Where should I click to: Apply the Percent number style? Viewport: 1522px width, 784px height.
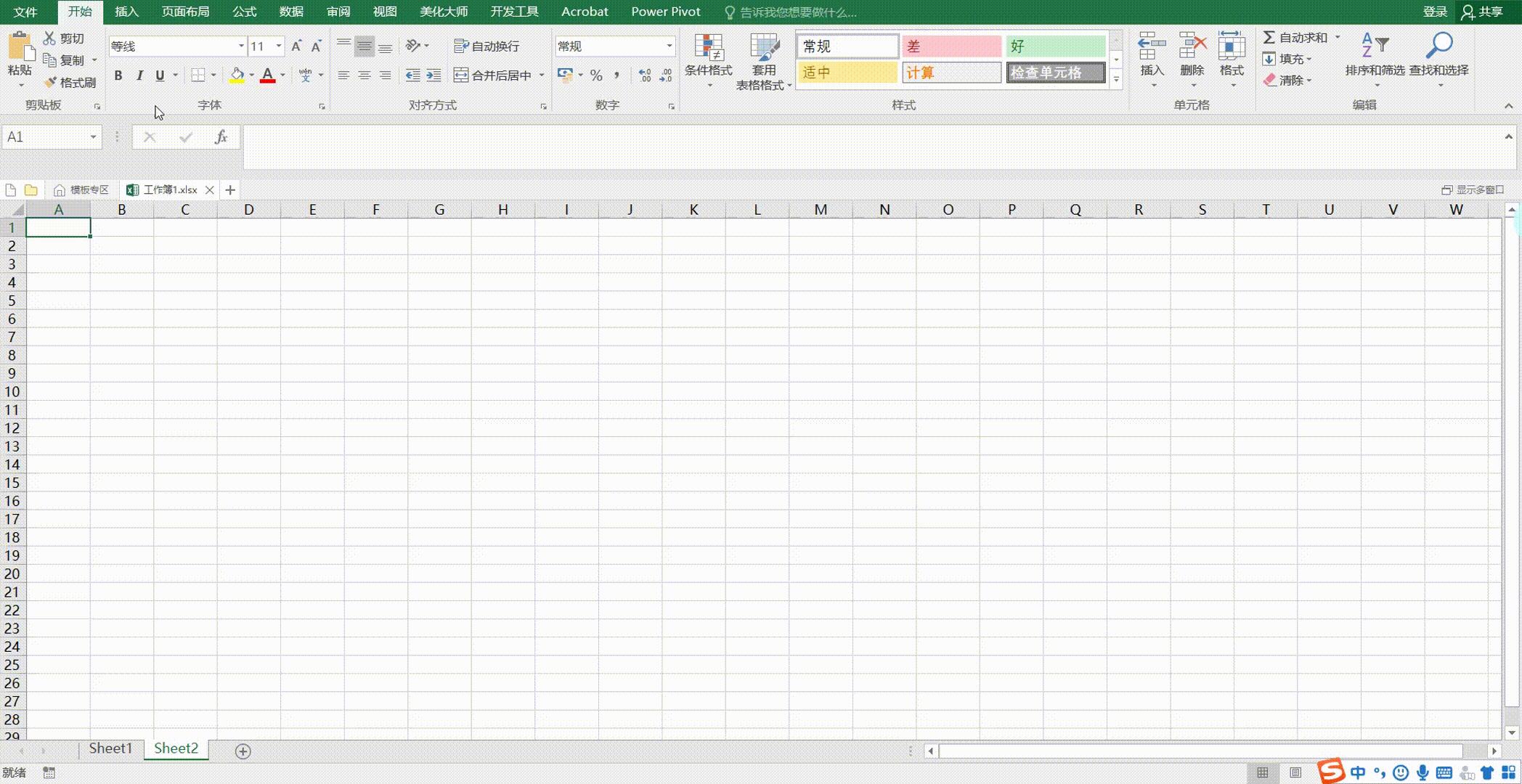pyautogui.click(x=595, y=75)
